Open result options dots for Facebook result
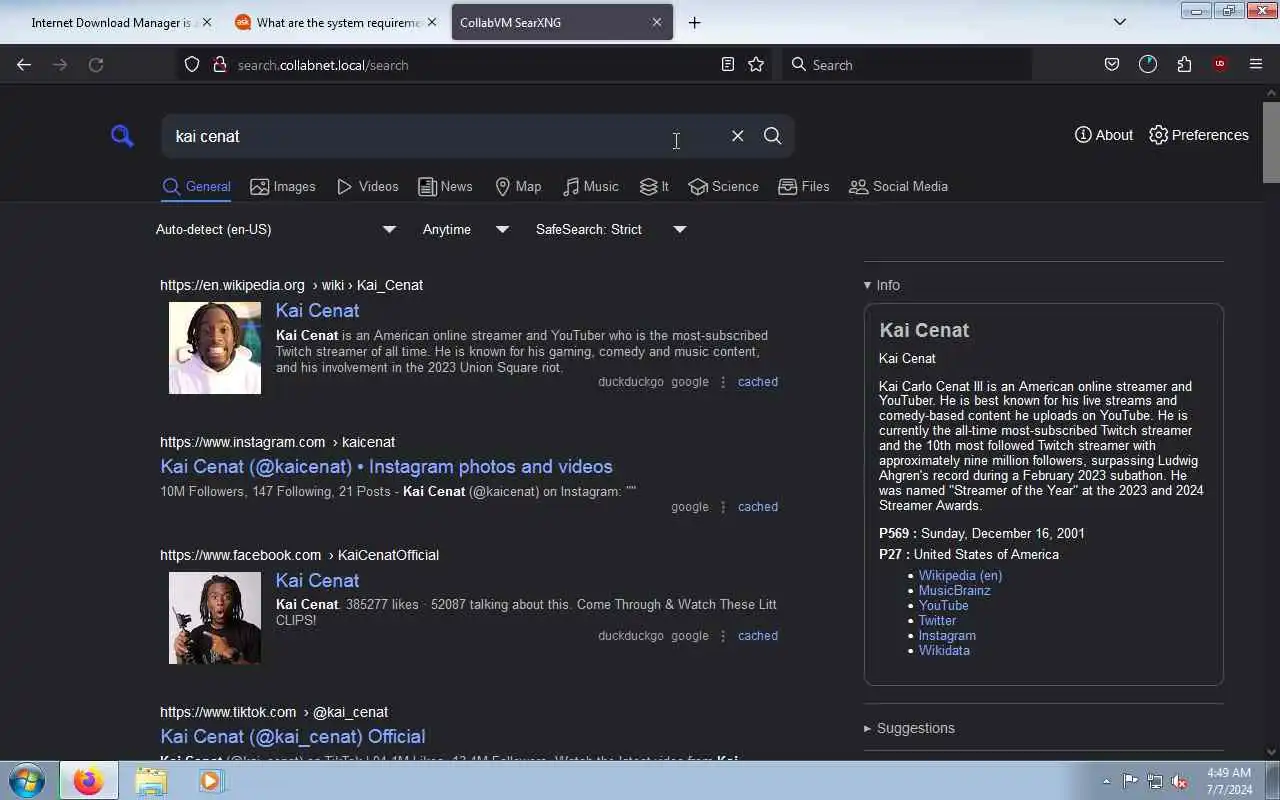This screenshot has width=1280, height=800. (723, 636)
